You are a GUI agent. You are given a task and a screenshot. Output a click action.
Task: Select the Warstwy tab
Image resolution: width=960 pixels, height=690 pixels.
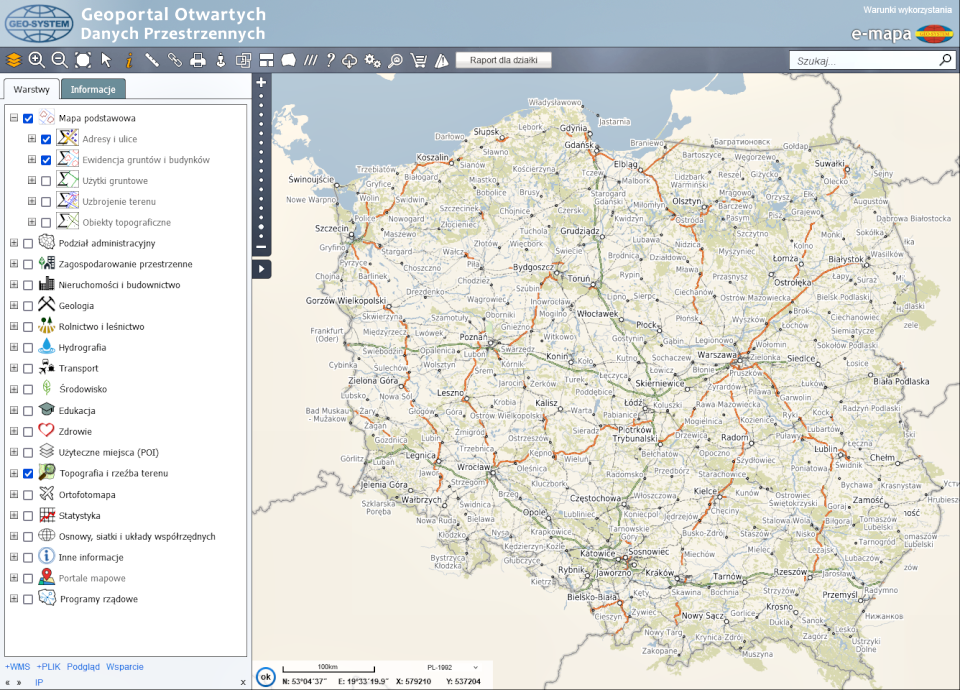click(x=31, y=89)
